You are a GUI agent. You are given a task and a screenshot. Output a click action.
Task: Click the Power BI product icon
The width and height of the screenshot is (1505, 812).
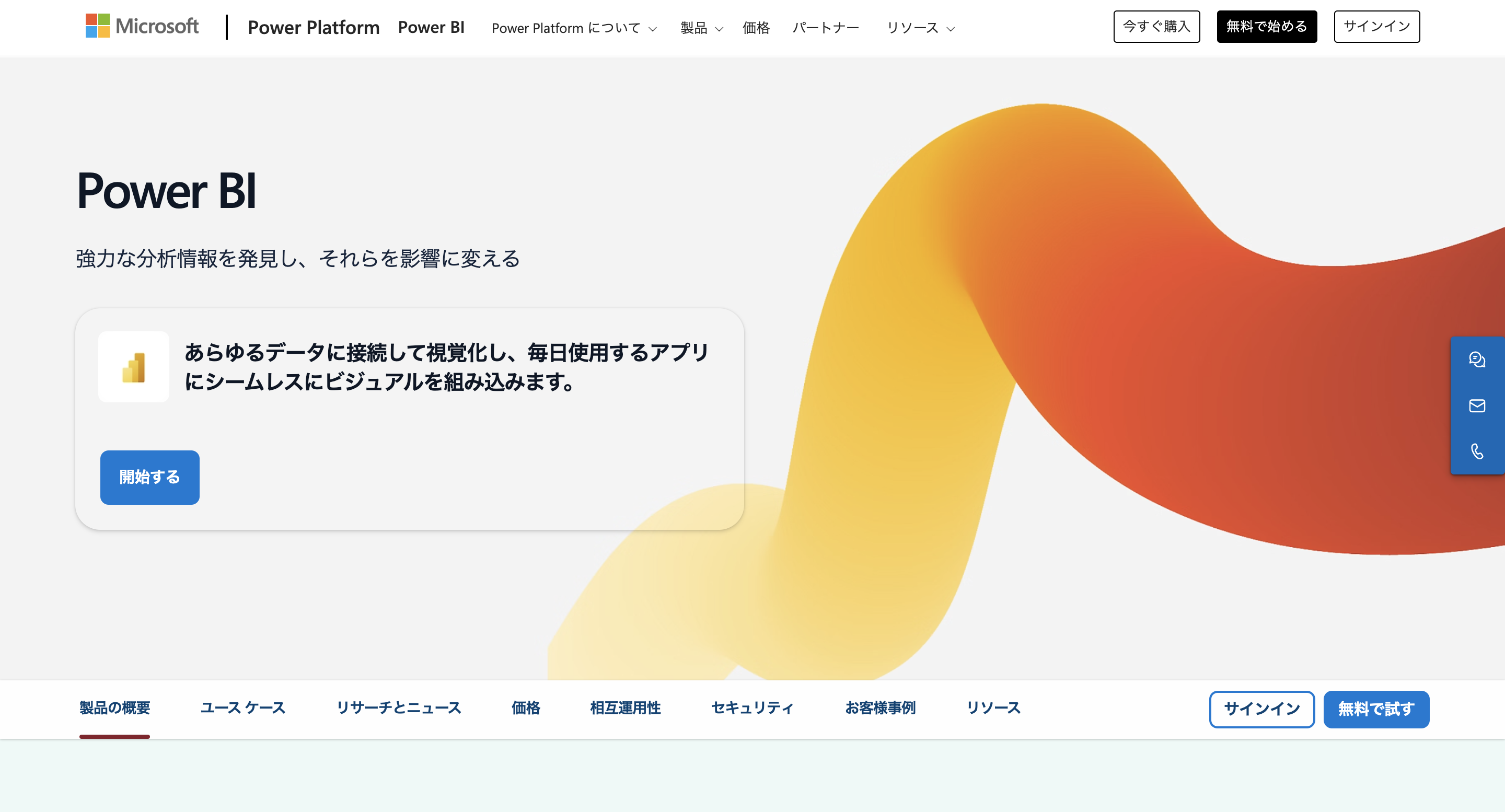click(134, 367)
